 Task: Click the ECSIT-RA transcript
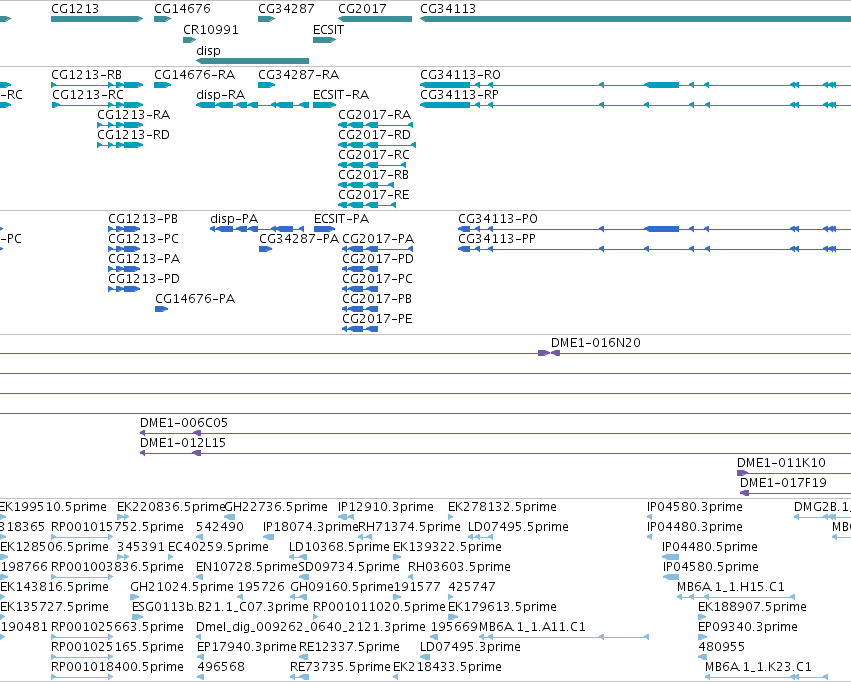325,105
